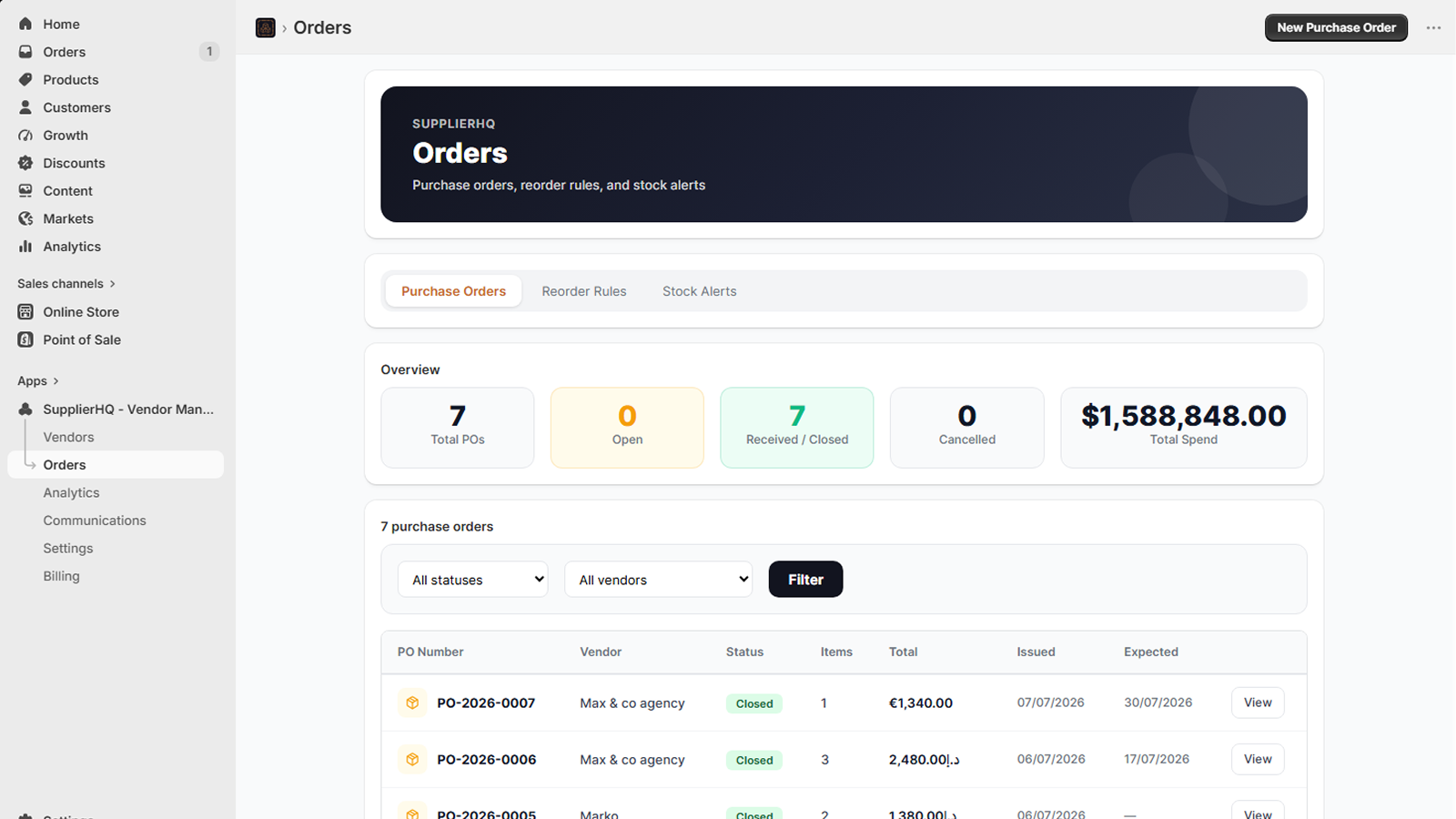The image size is (1456, 819).
Task: Open Vendors under SupplierHQ
Action: tap(69, 437)
